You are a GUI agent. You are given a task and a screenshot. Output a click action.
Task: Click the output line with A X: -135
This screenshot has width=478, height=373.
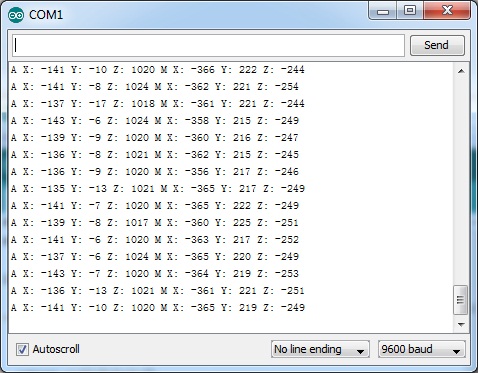[x=158, y=189]
